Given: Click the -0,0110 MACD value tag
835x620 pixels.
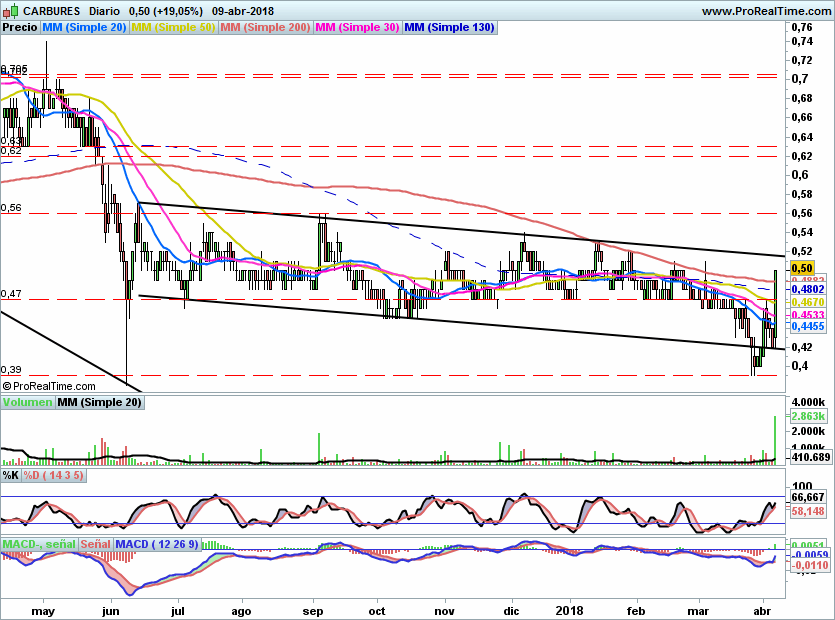Looking at the screenshot, I should coord(810,565).
